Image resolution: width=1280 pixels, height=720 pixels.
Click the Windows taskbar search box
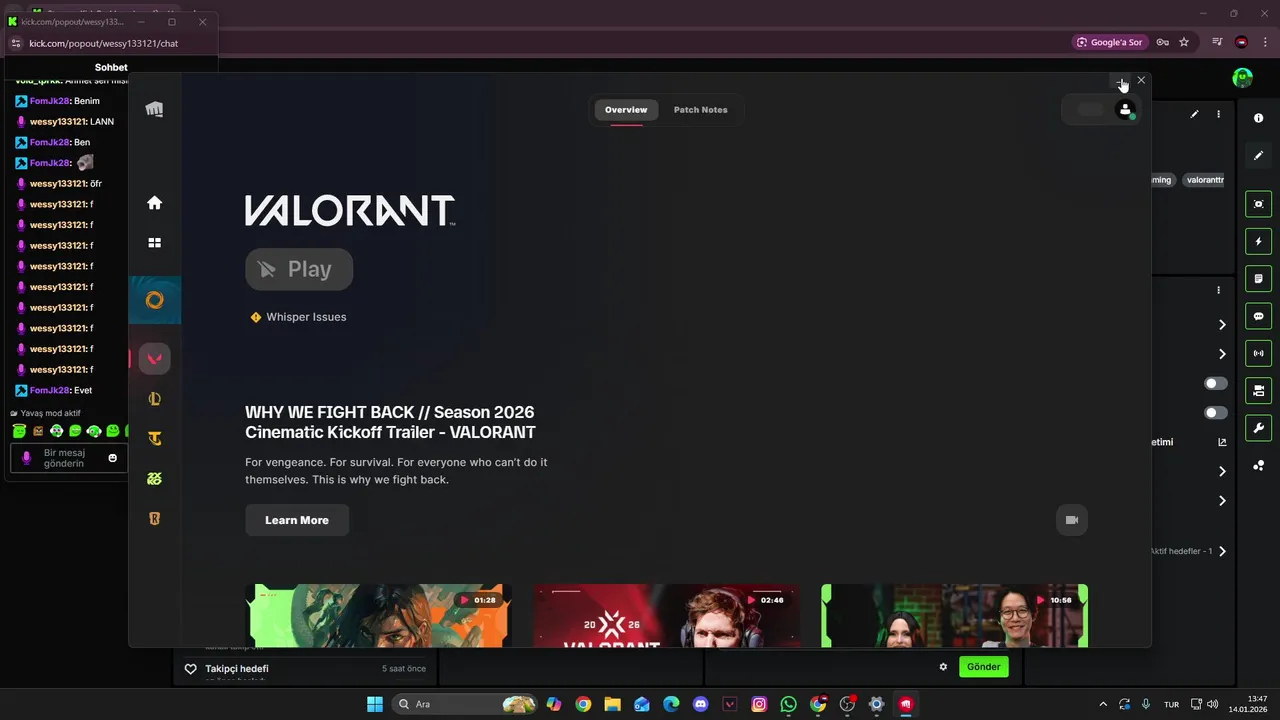click(465, 704)
